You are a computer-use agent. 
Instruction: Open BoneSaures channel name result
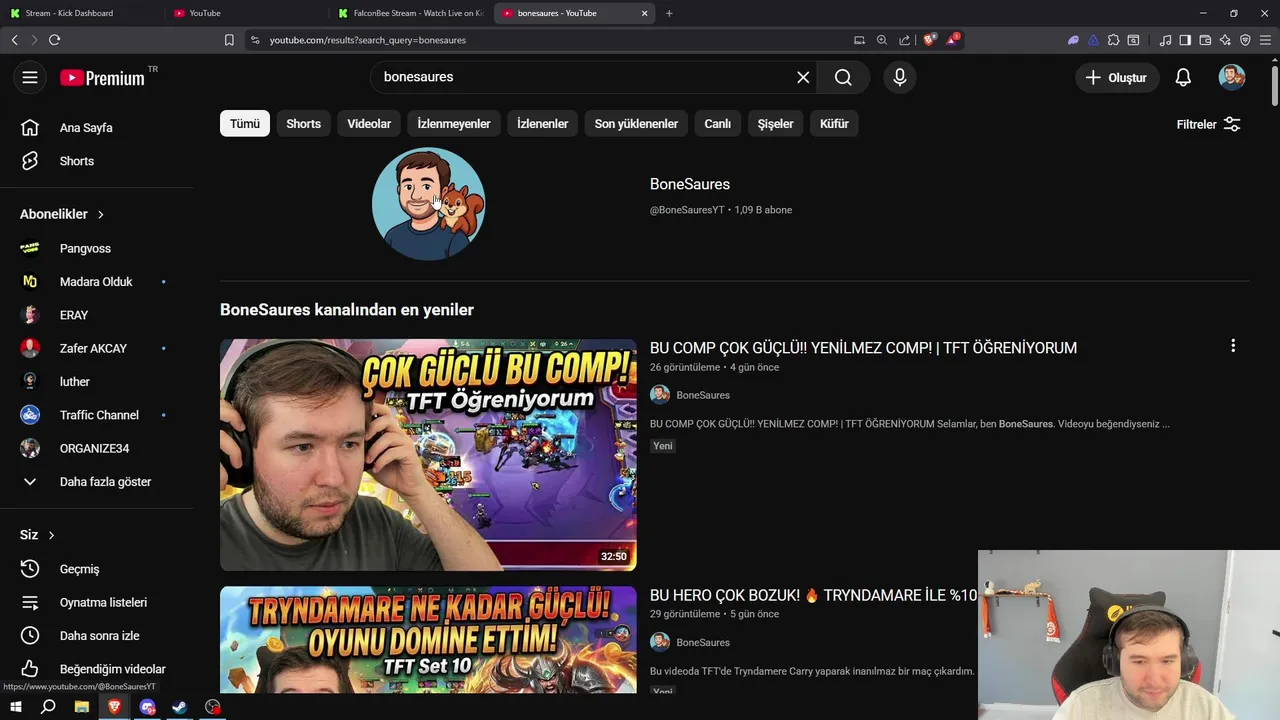[x=690, y=184]
